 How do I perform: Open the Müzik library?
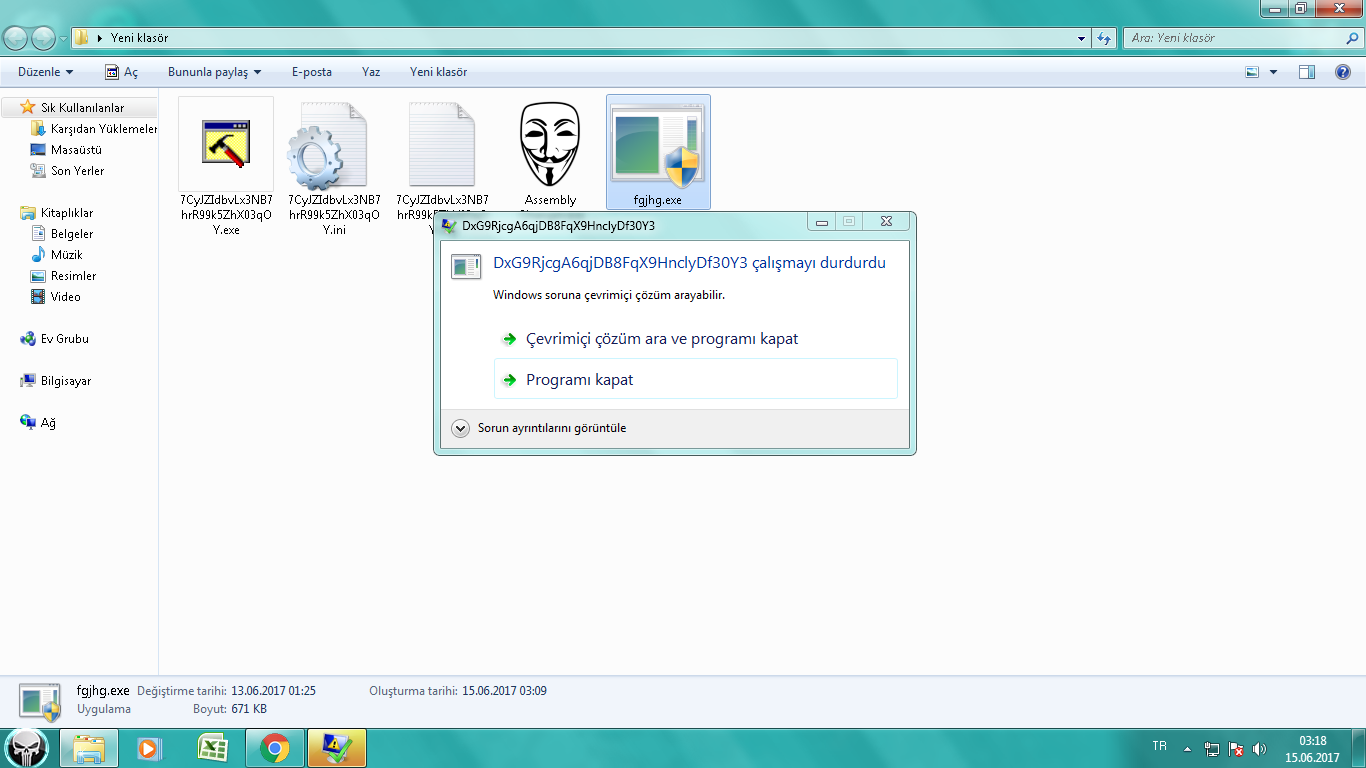[57, 255]
